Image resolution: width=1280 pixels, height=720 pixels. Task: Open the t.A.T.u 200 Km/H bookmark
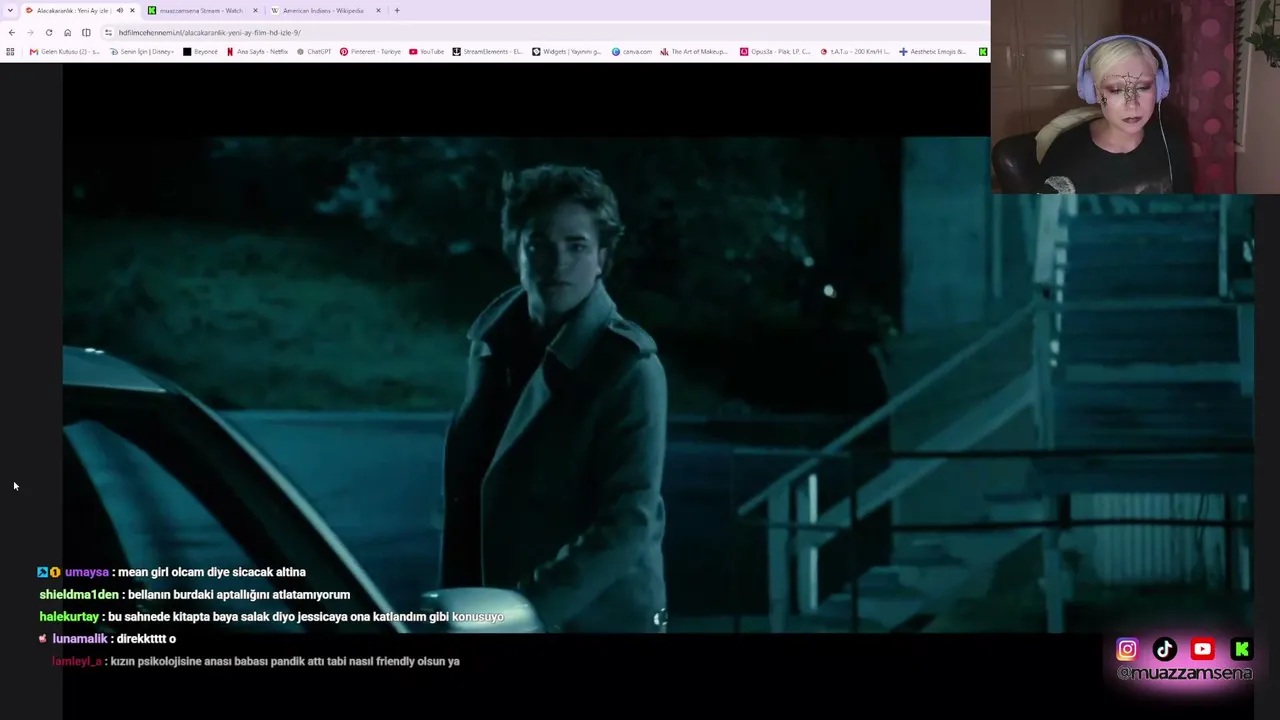coord(854,52)
